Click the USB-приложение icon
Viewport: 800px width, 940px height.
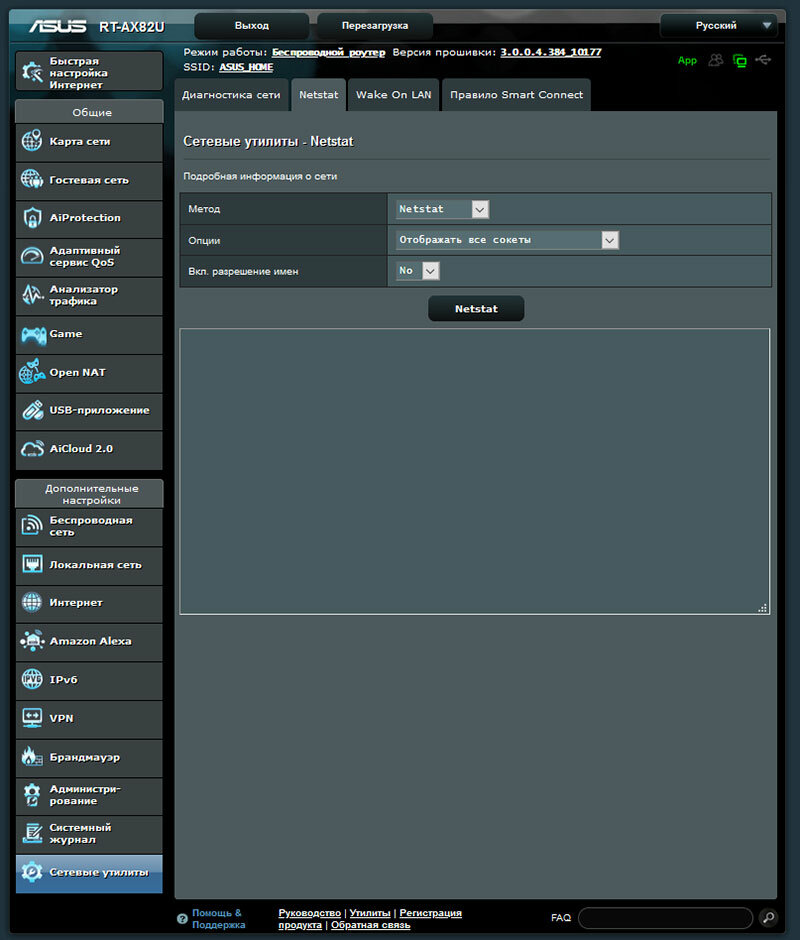pyautogui.click(x=32, y=410)
